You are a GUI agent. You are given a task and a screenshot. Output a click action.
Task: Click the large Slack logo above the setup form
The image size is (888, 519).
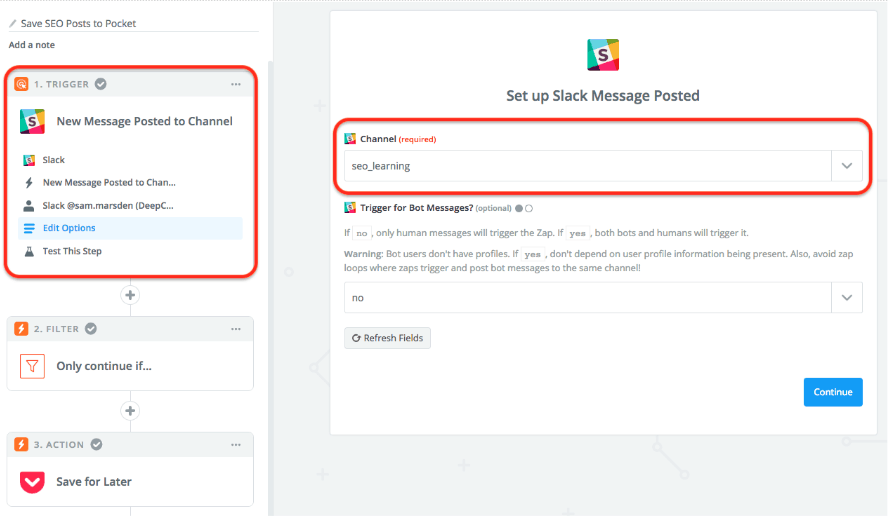[x=602, y=55]
